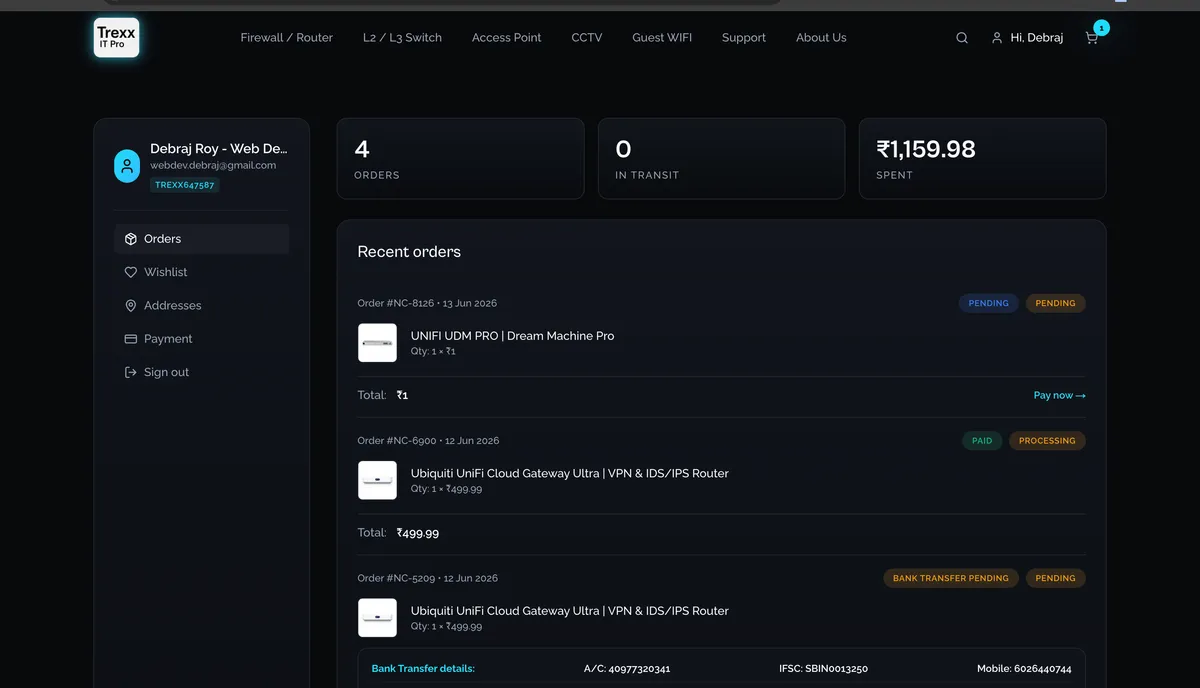Open the search magnifier icon
Image resolution: width=1200 pixels, height=688 pixels.
coord(962,38)
